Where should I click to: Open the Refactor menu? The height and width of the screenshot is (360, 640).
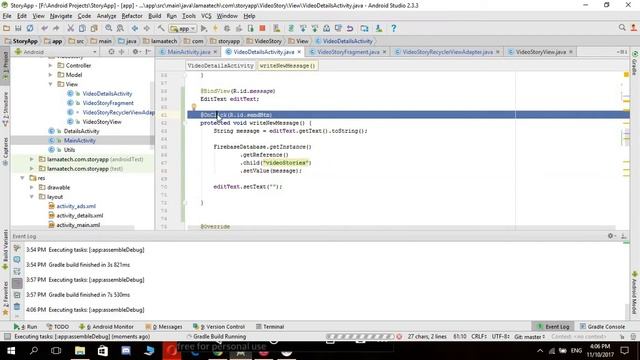[x=132, y=16]
